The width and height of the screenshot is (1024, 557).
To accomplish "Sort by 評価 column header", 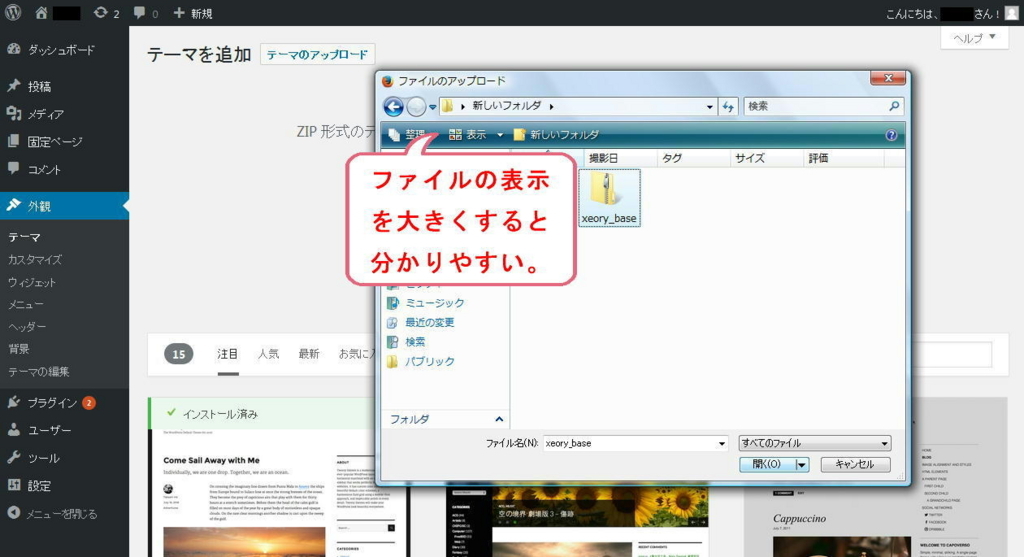I will [843, 158].
